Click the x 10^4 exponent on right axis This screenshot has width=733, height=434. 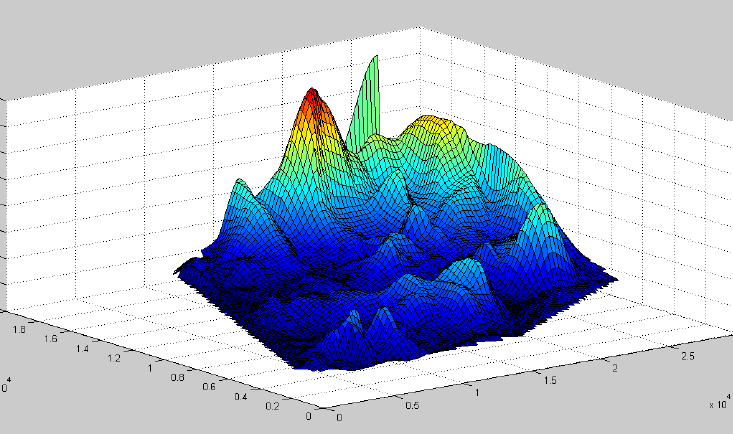718,405
